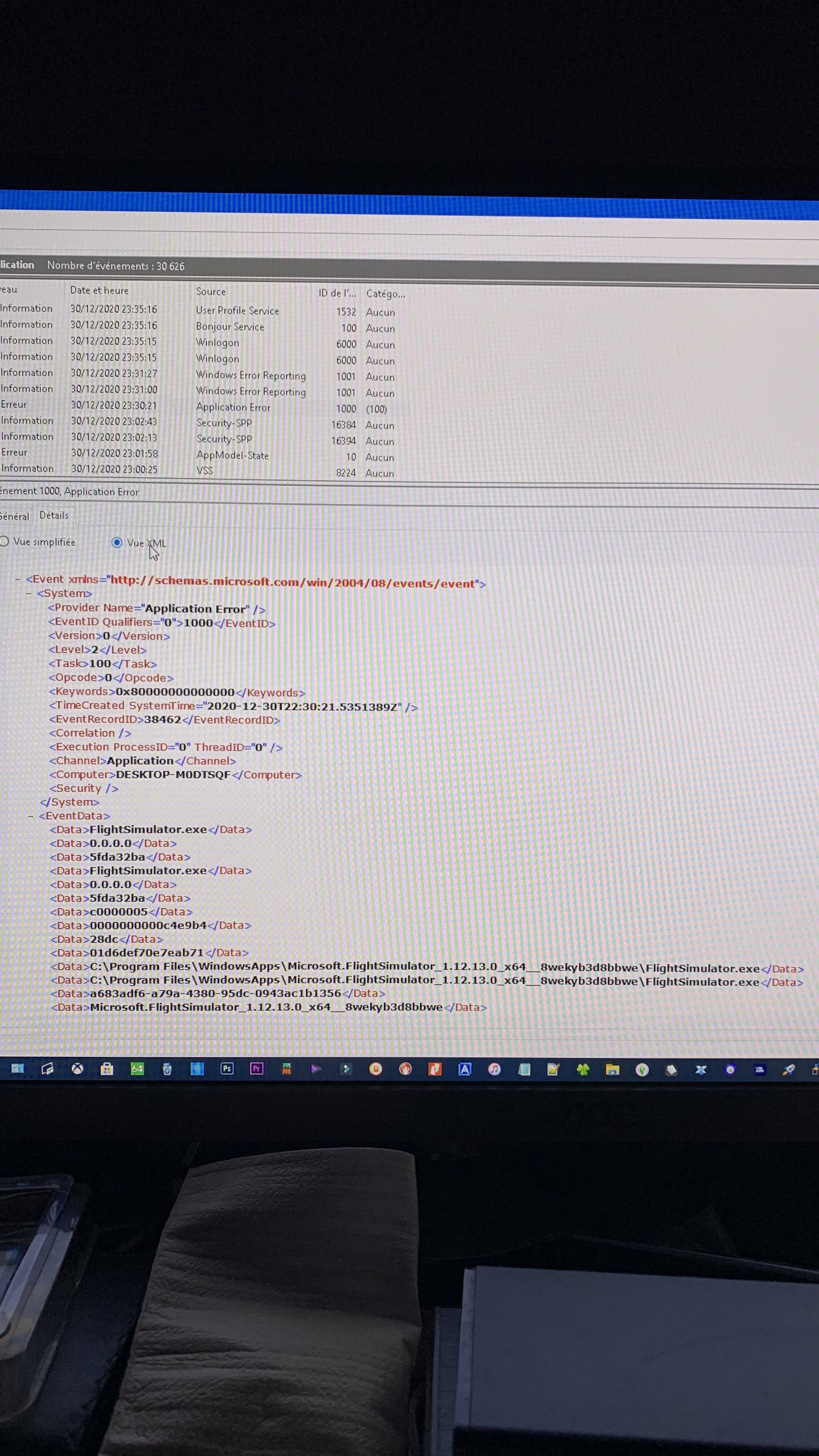Click the blue letter A taskbar icon

[465, 1069]
